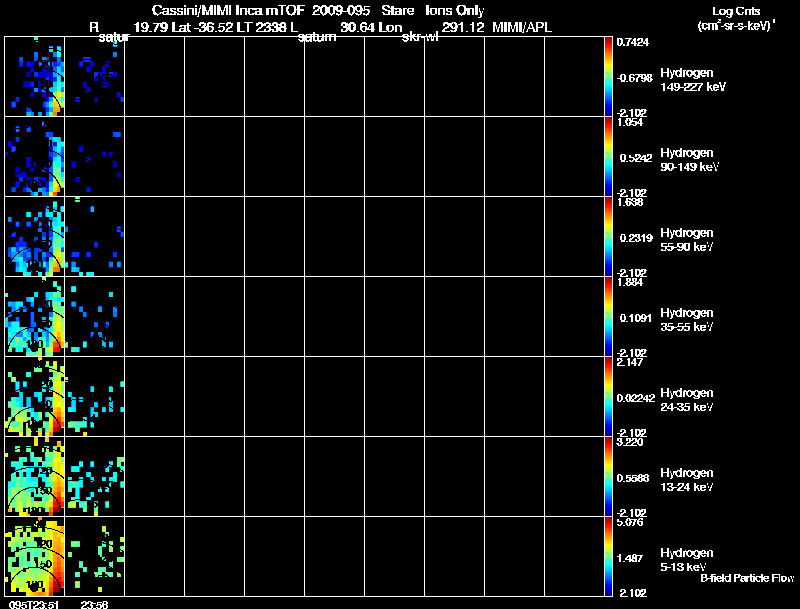Select the skr-wl label in the header
Viewport: 800px width, 609px height.
[x=420, y=37]
